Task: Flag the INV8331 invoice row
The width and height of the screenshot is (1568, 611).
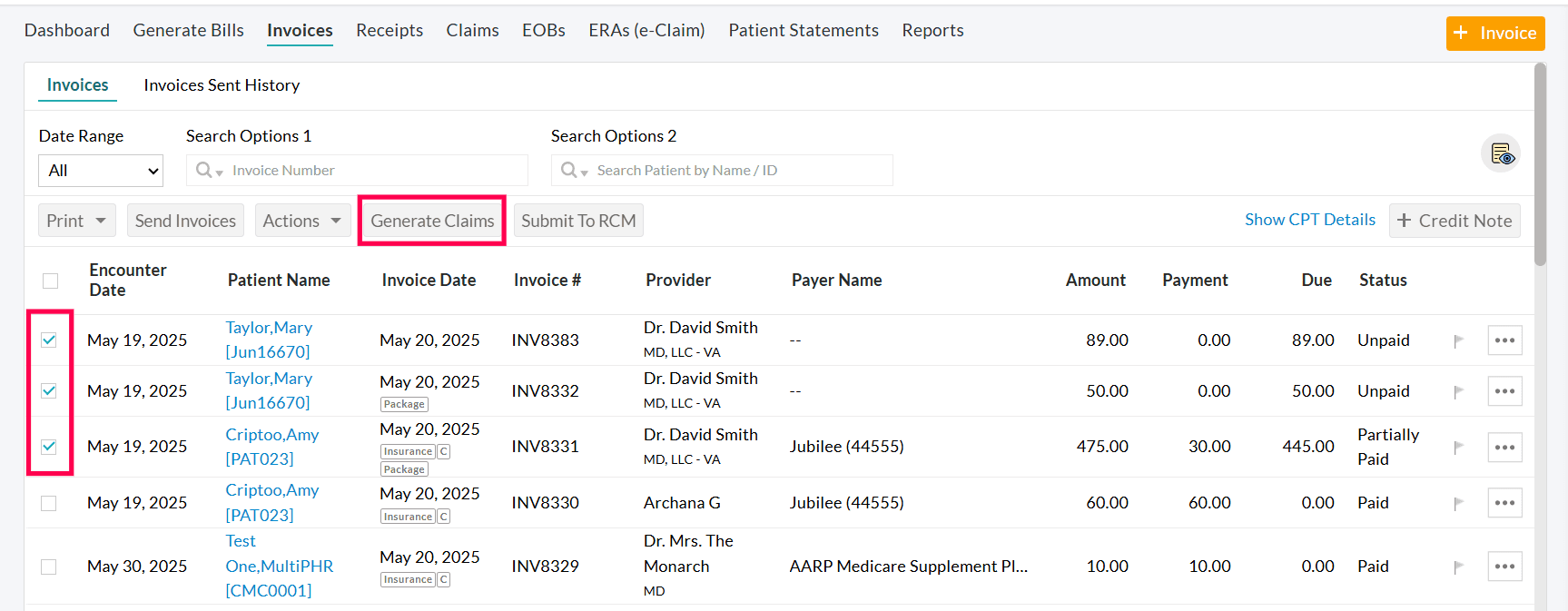Action: click(1459, 446)
